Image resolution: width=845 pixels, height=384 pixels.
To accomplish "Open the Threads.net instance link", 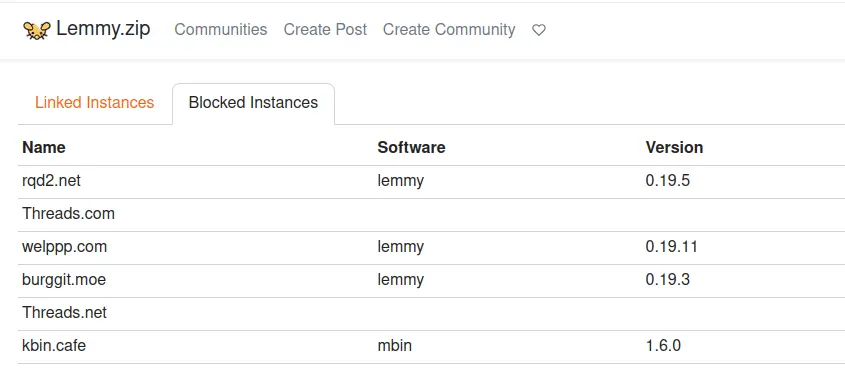I will pos(65,312).
